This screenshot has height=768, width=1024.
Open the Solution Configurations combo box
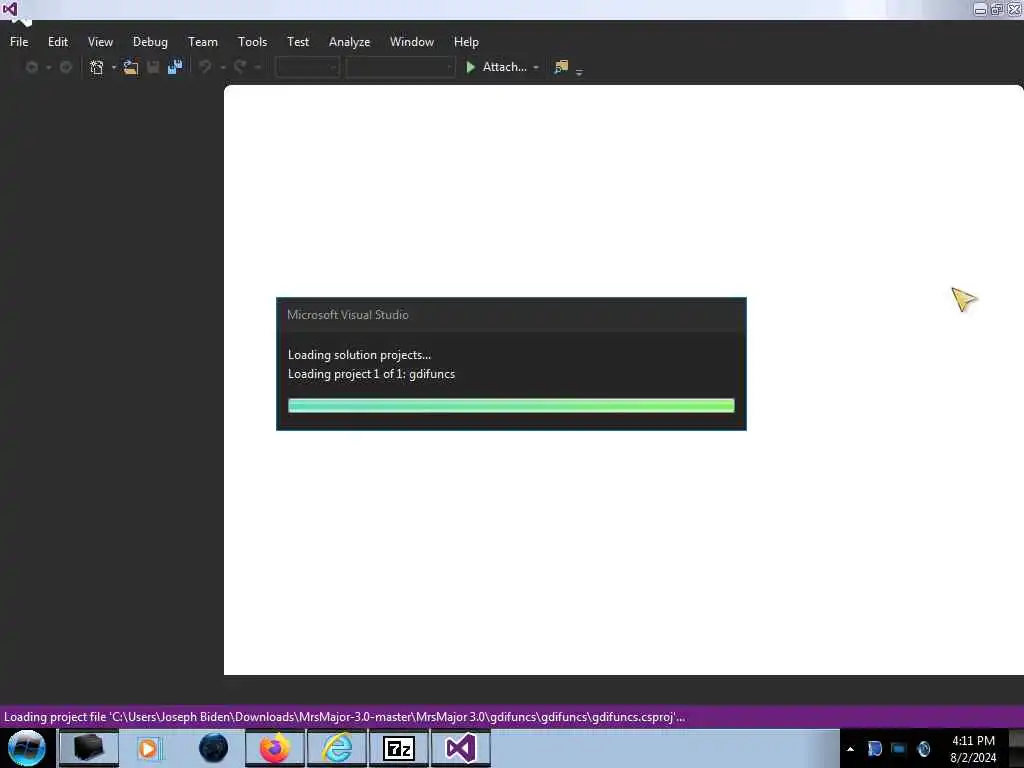pos(307,67)
